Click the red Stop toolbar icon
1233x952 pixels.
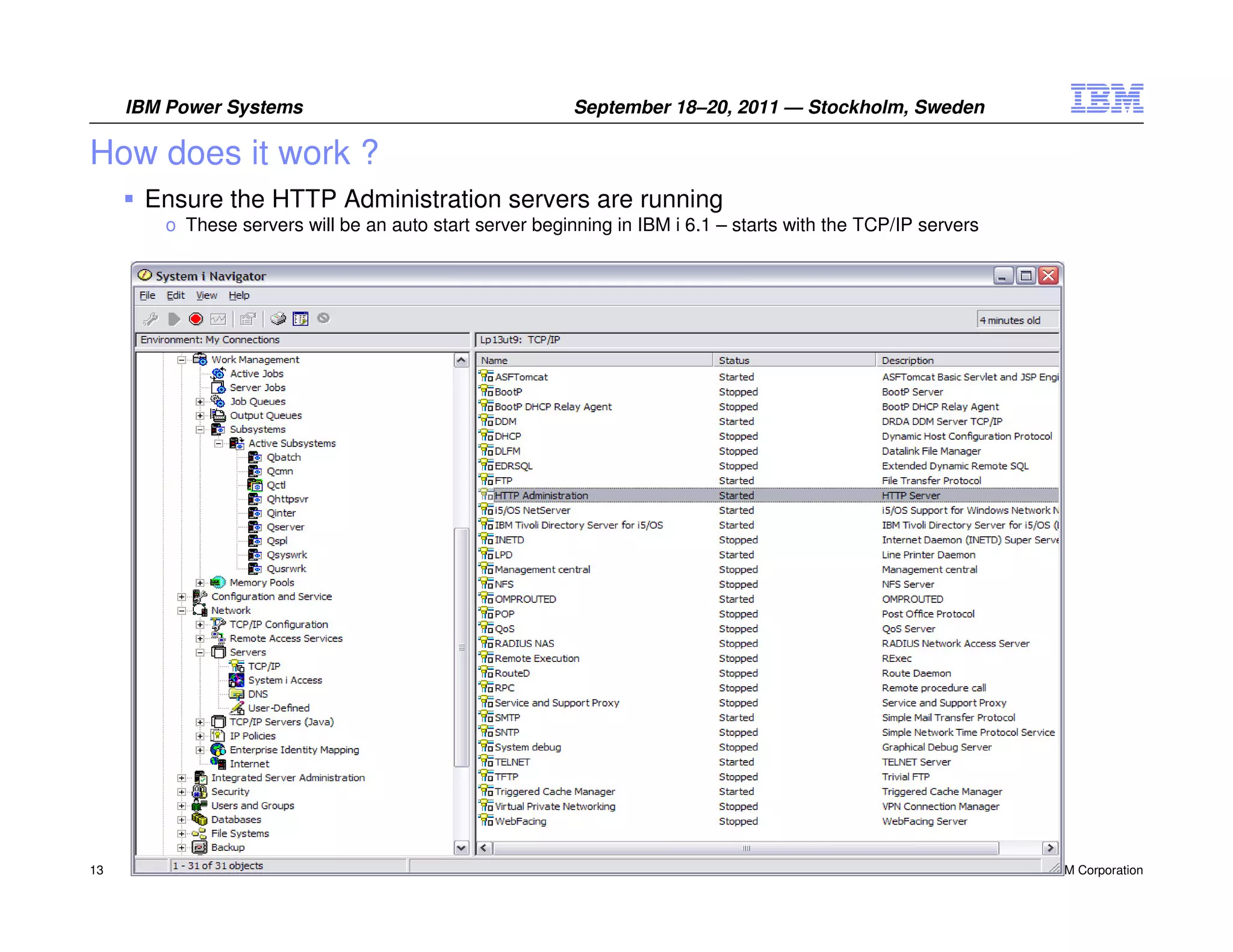click(196, 319)
